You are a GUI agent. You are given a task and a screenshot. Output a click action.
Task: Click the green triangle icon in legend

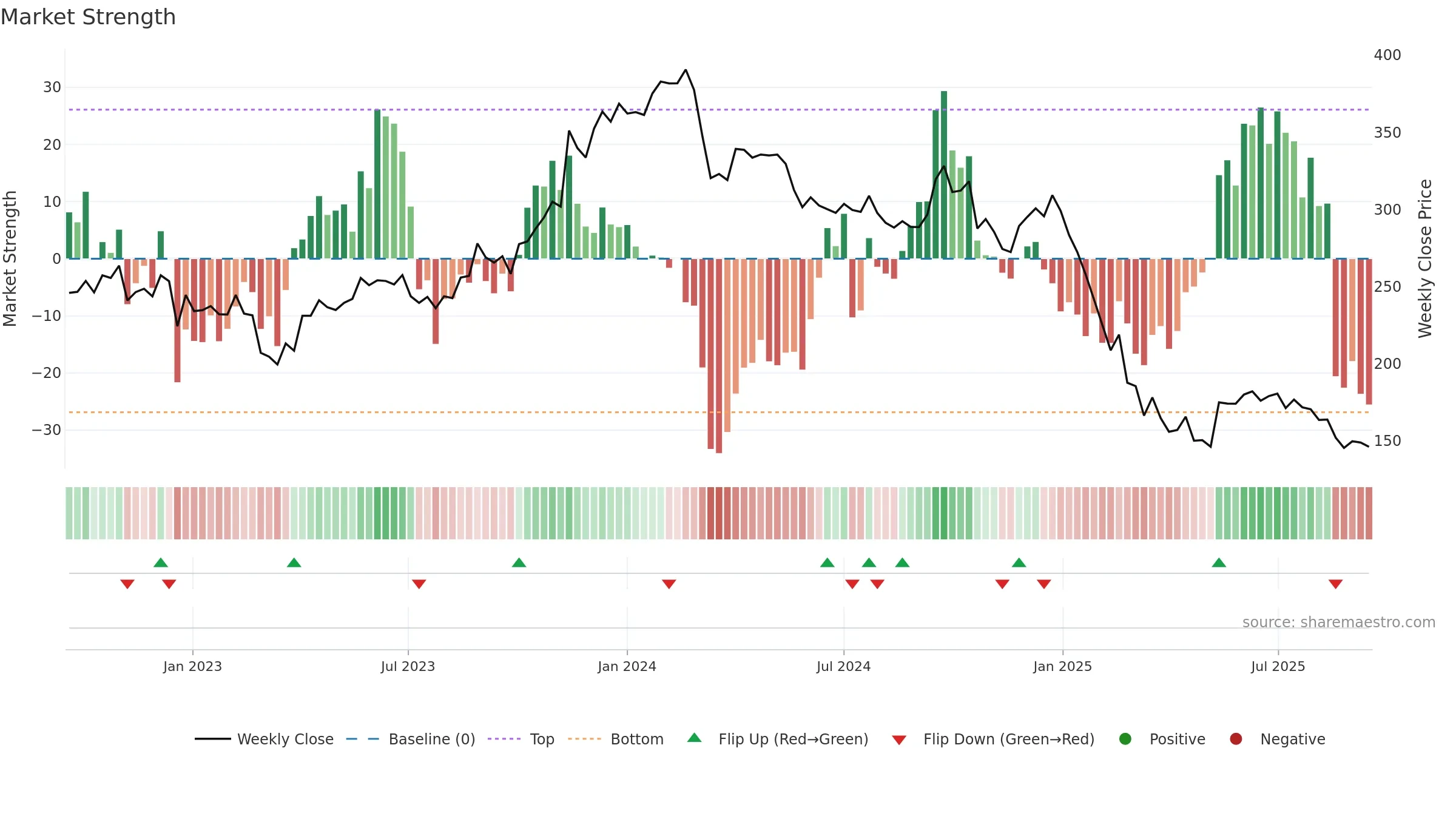(x=695, y=738)
